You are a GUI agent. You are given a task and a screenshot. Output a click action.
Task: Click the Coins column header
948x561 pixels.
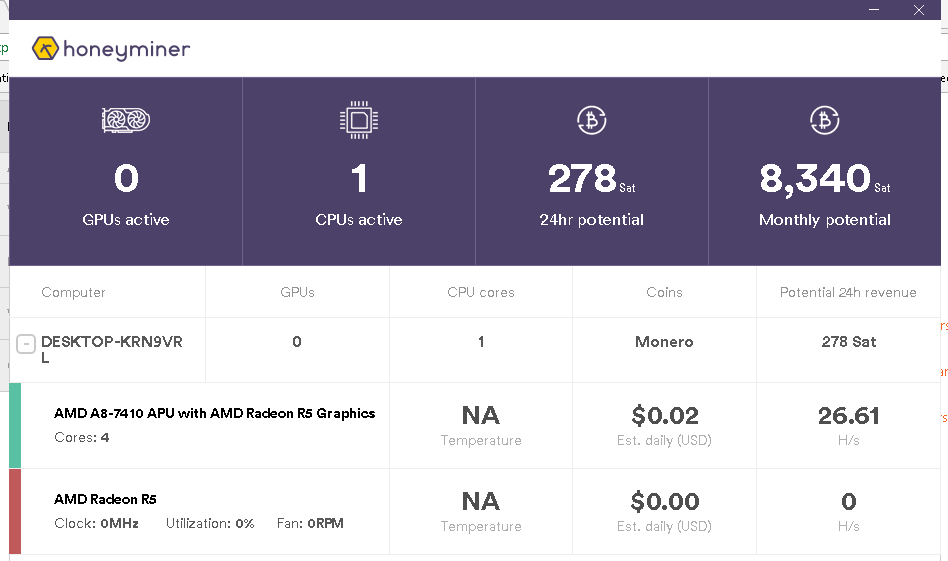pyautogui.click(x=664, y=293)
